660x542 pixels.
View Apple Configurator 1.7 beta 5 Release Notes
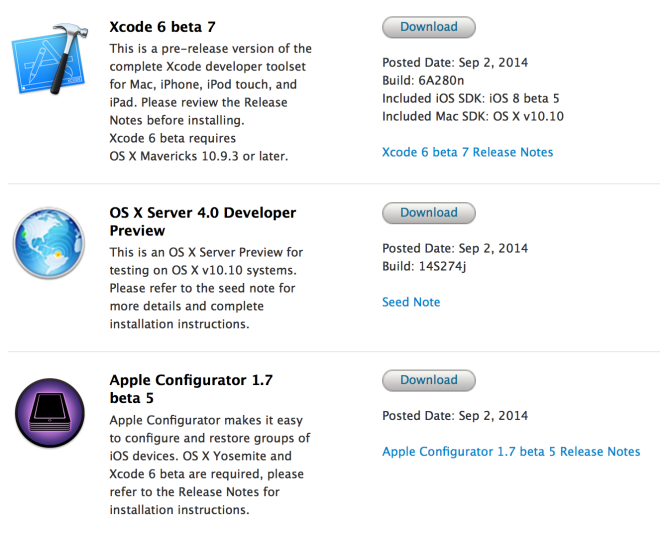tap(511, 452)
